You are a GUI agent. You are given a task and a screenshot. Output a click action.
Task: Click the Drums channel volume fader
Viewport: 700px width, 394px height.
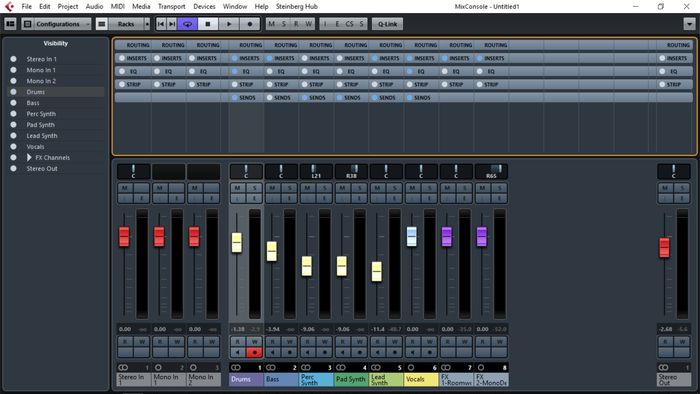click(237, 242)
